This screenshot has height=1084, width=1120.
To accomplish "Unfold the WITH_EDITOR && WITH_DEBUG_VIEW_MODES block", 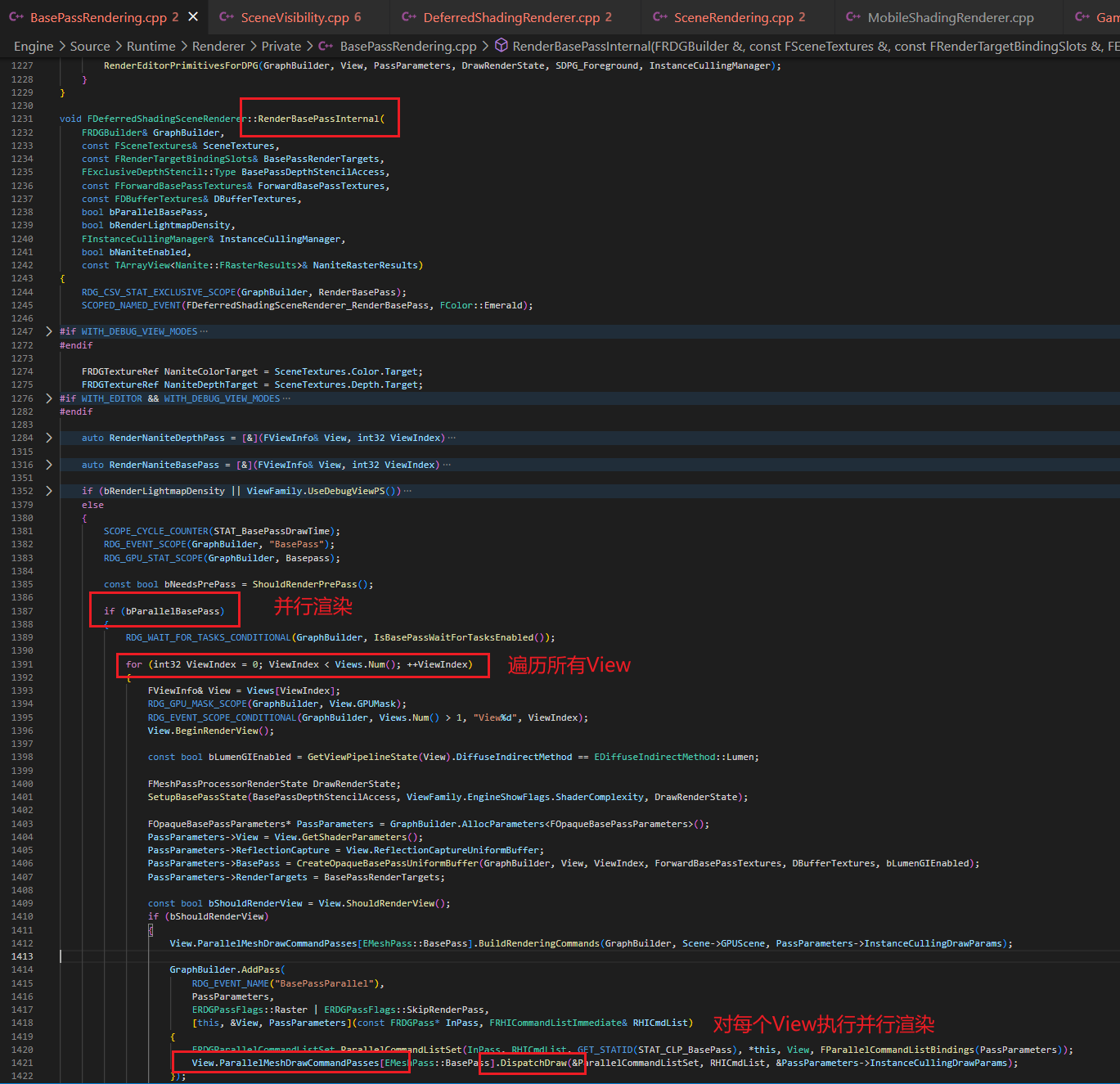I will pyautogui.click(x=49, y=398).
